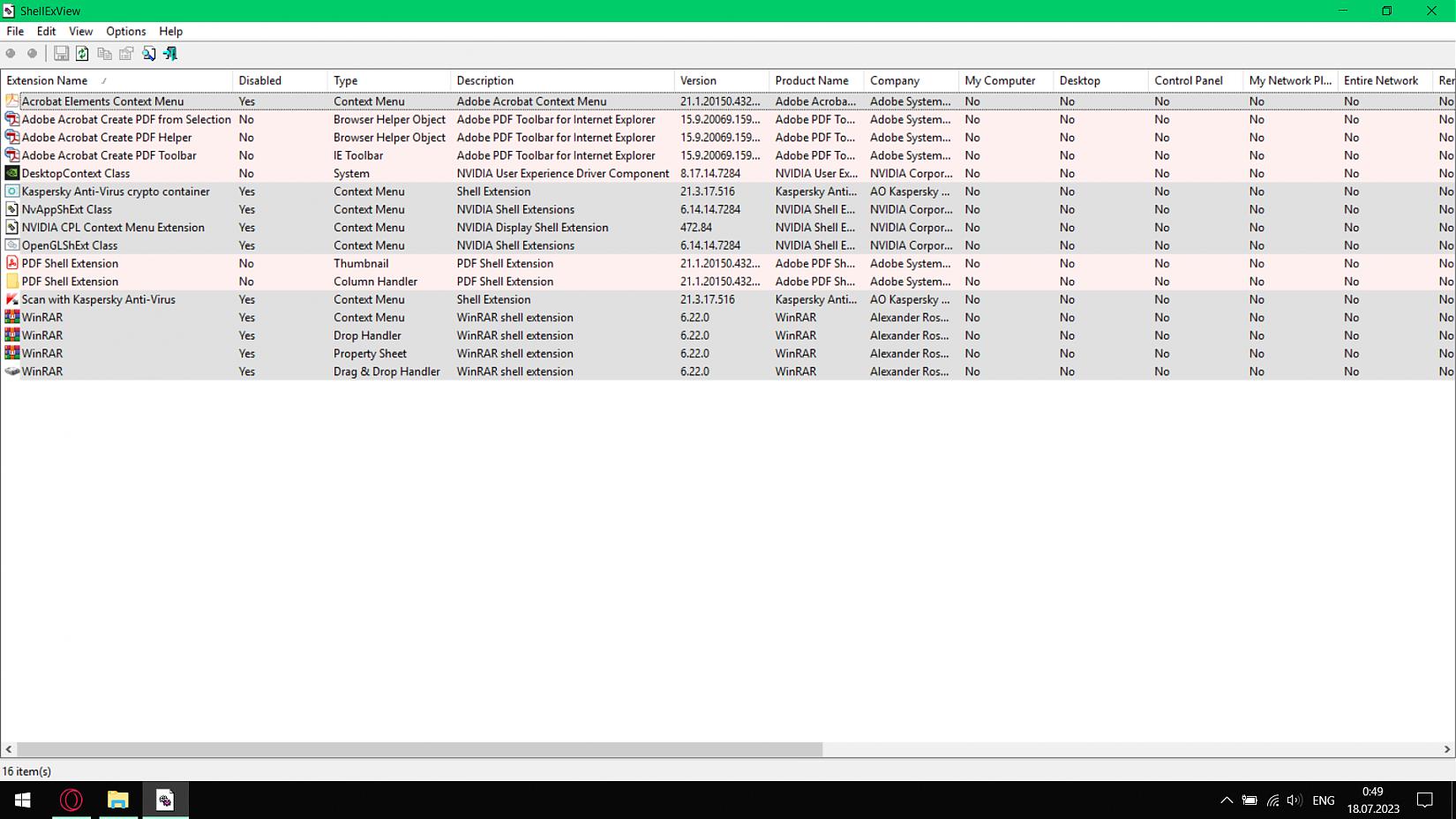The image size is (1456, 819).
Task: Open Find using the magnifier toolbar icon
Action: pos(149,54)
